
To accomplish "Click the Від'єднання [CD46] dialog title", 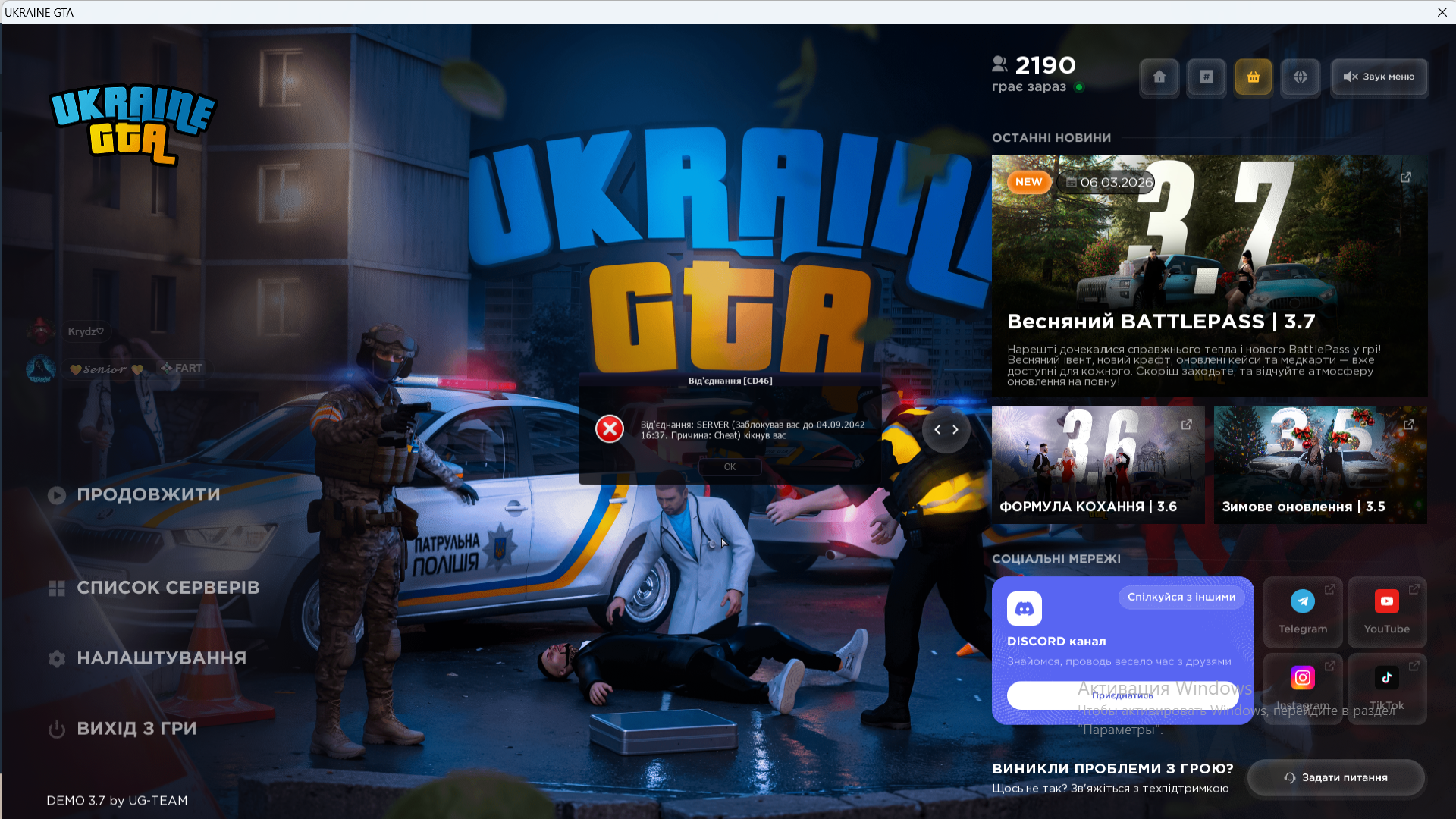I will click(x=730, y=381).
